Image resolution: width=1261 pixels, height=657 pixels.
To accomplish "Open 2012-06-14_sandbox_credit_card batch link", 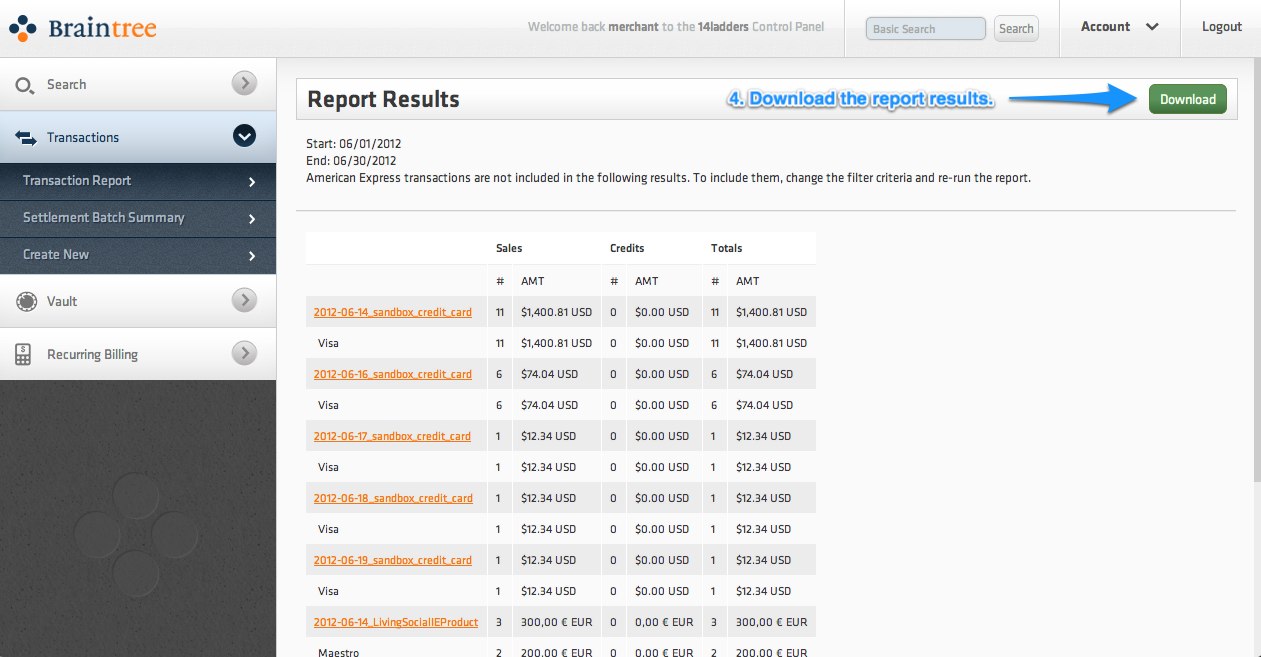I will 392,312.
